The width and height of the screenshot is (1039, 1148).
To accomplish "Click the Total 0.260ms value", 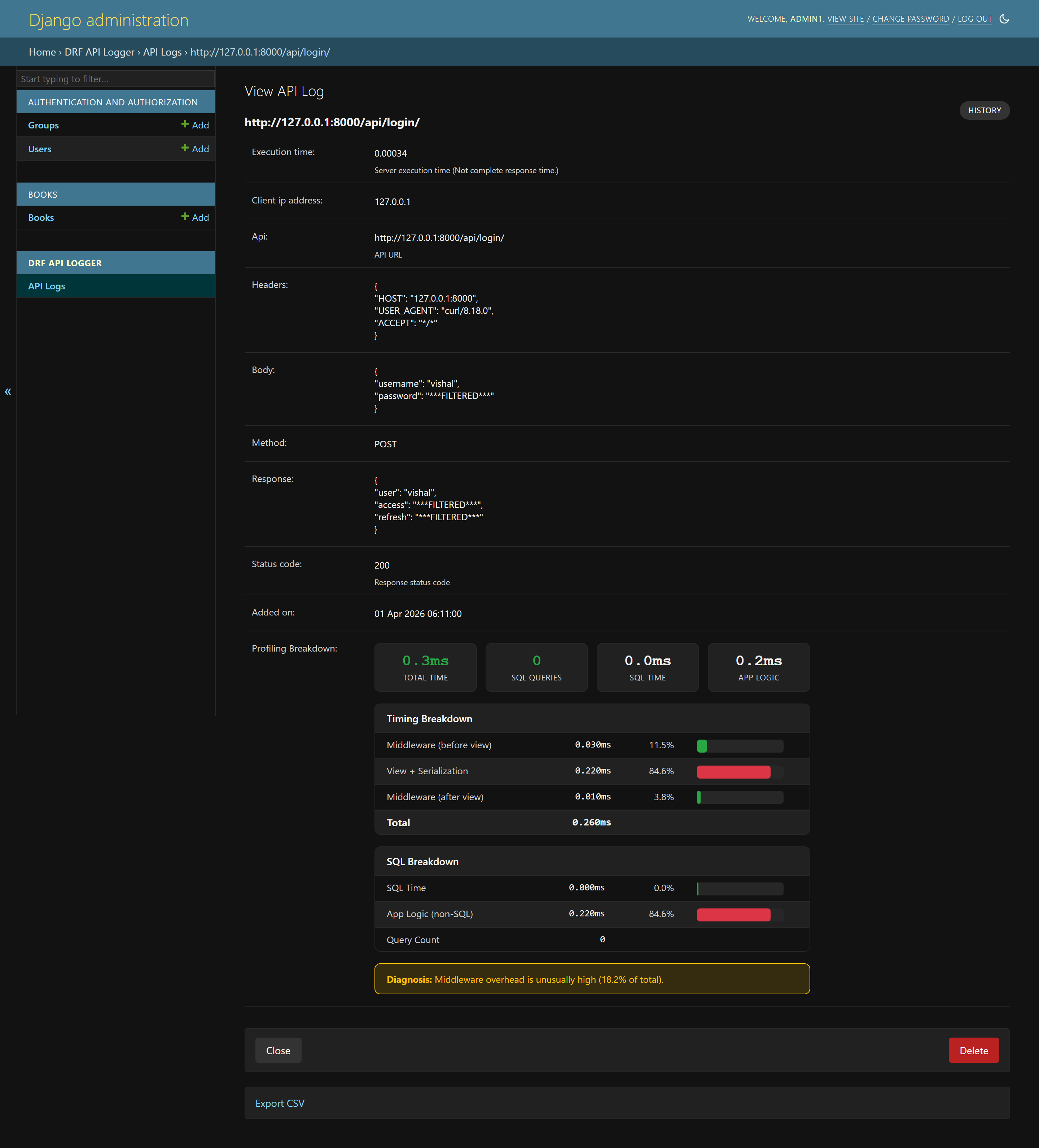I will 592,822.
